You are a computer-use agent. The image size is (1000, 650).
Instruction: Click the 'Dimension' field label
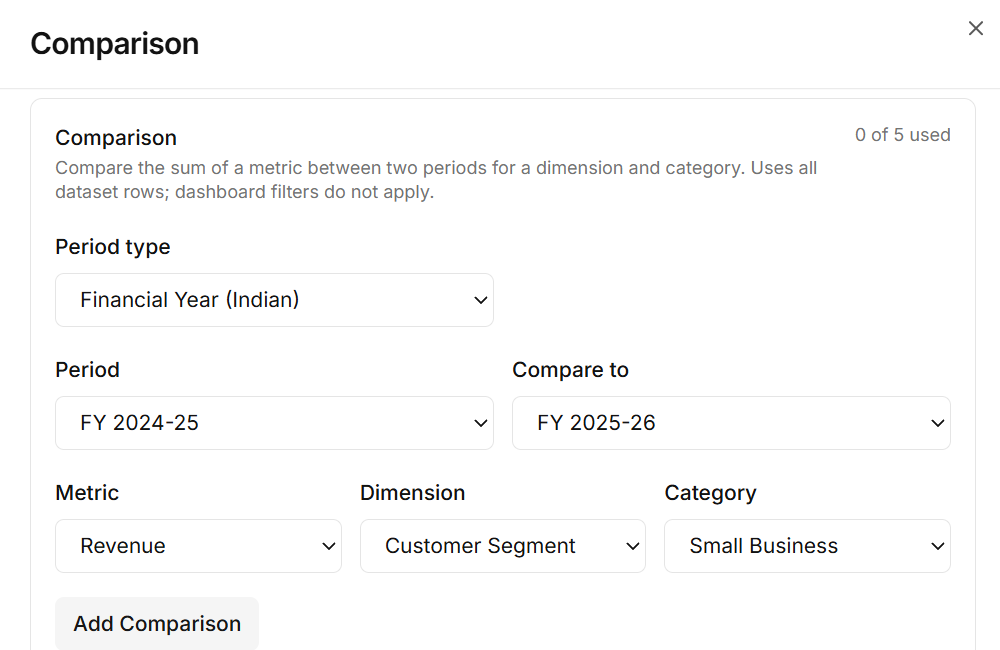pyautogui.click(x=412, y=493)
